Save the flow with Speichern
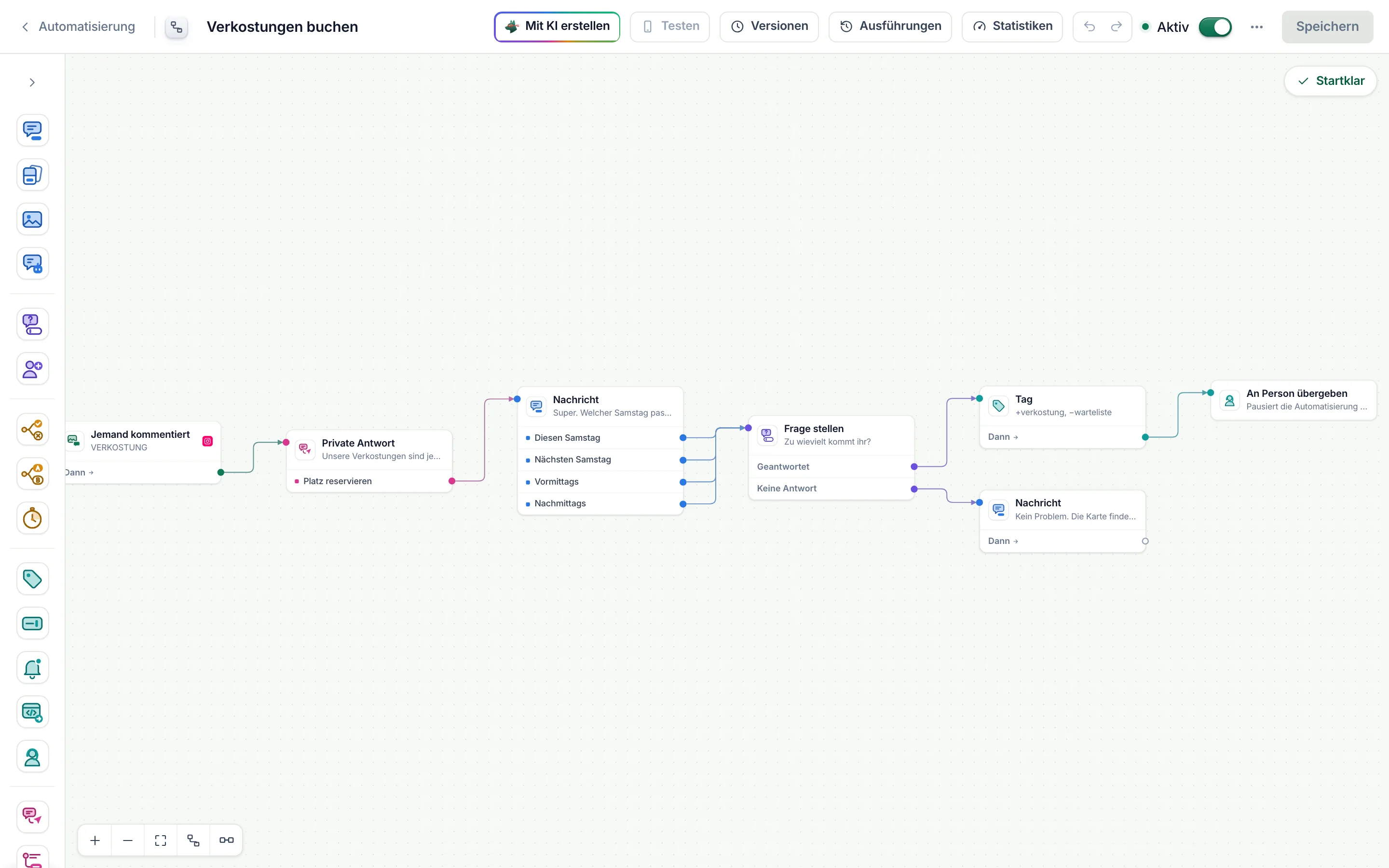 (x=1327, y=27)
